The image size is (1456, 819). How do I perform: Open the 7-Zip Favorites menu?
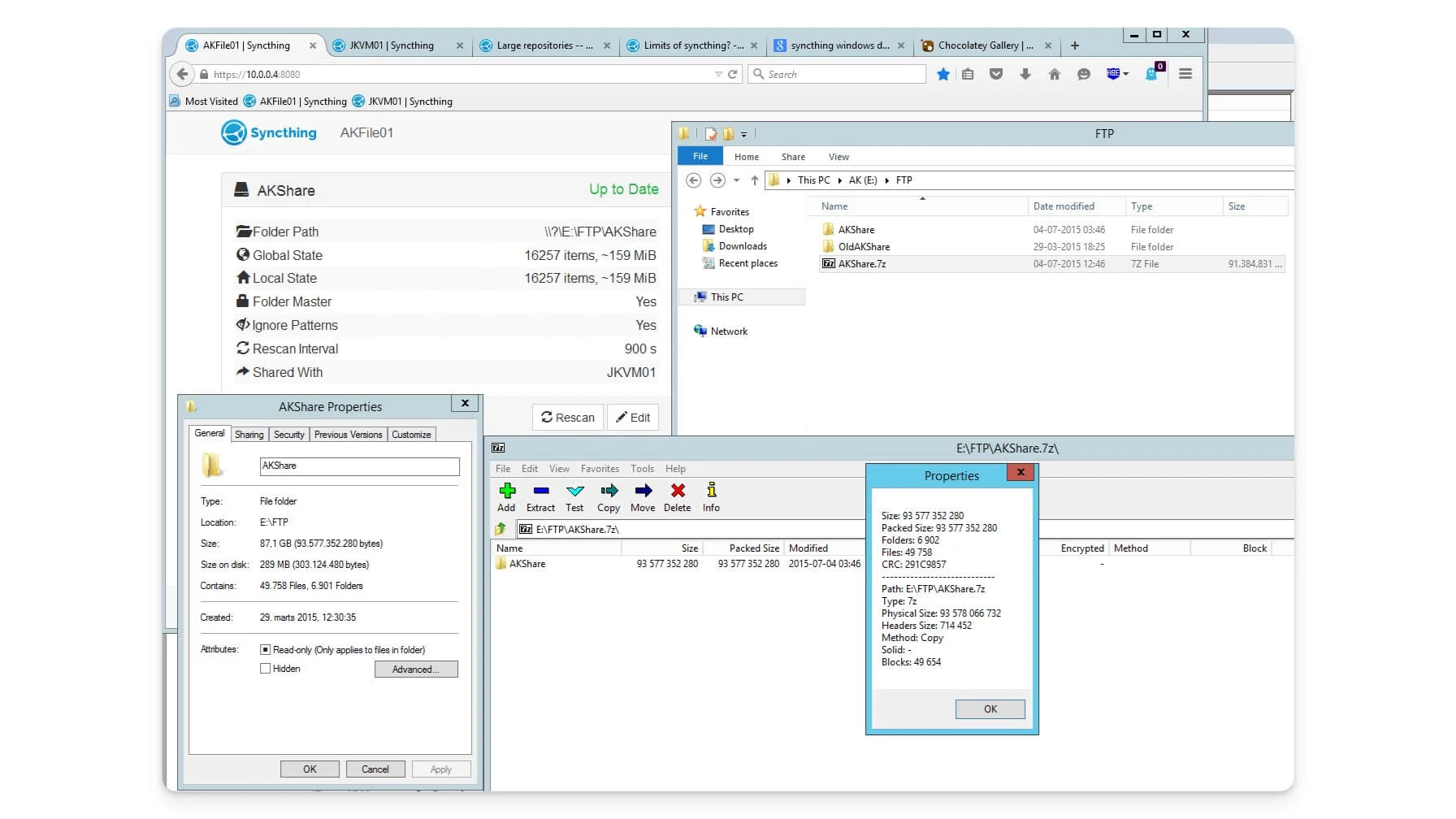click(600, 469)
